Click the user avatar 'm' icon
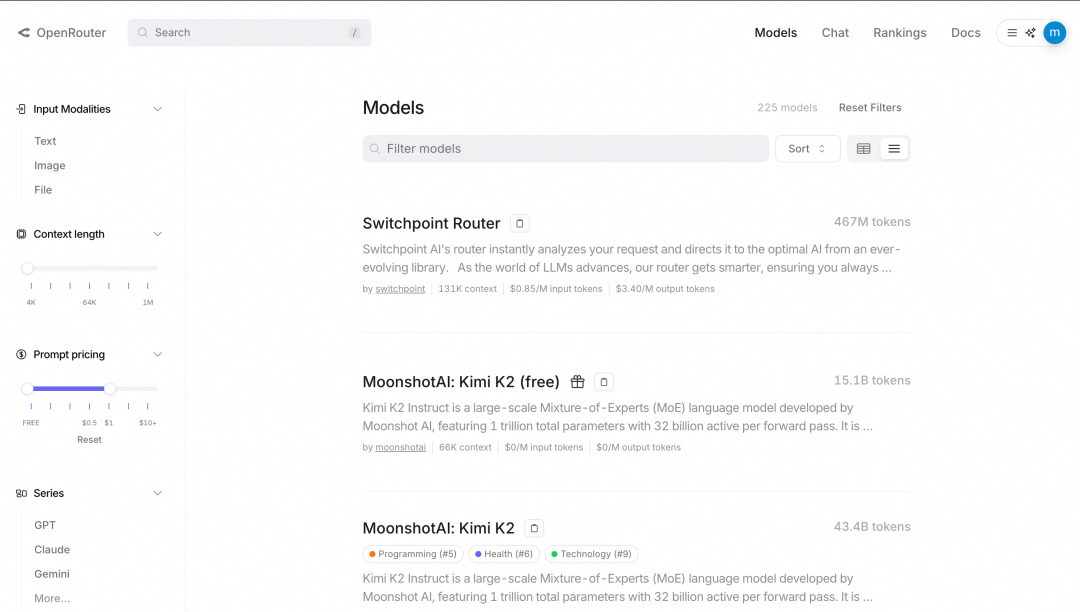This screenshot has width=1080, height=612. tap(1054, 33)
